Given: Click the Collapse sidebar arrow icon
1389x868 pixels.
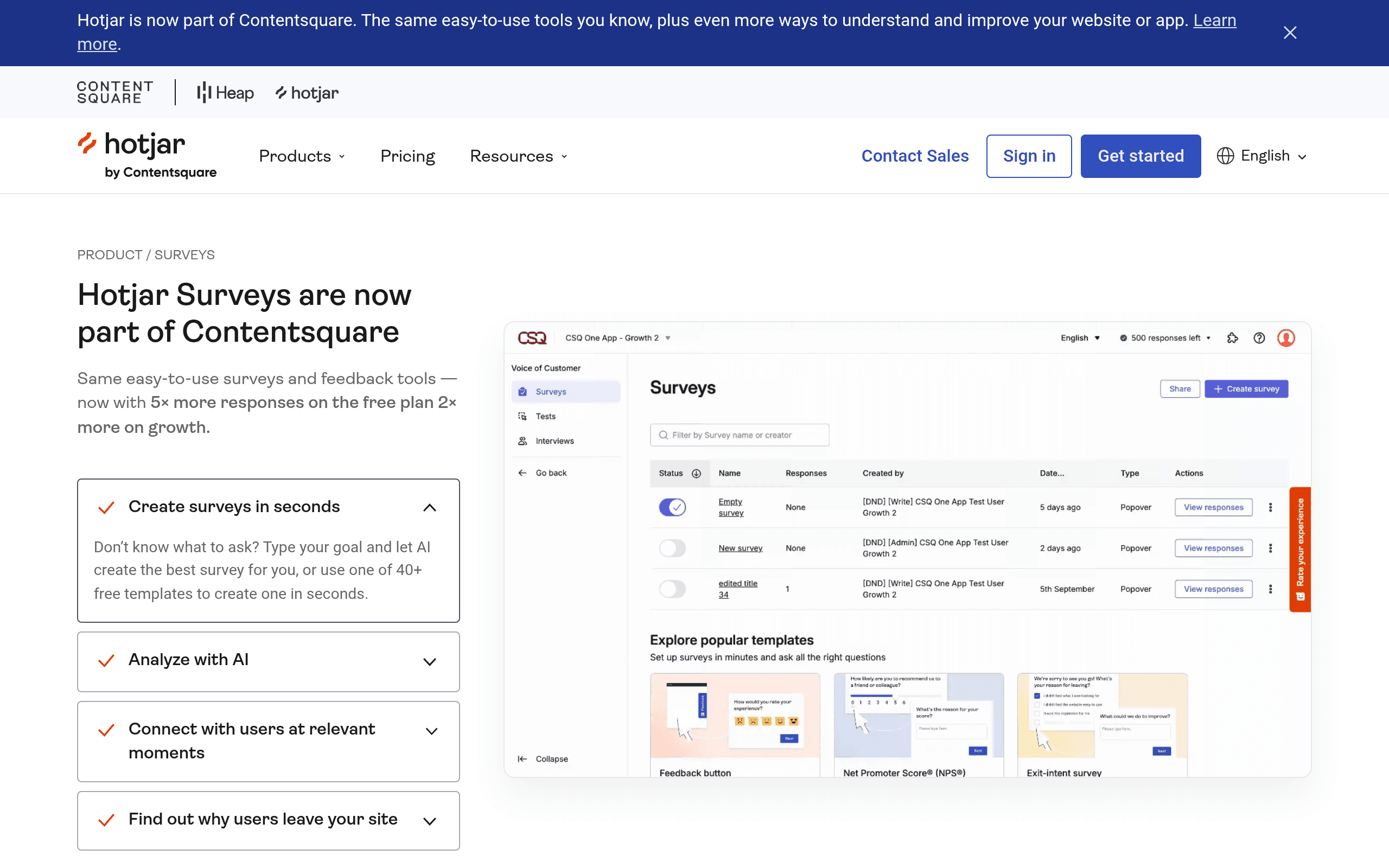Looking at the screenshot, I should pos(523,759).
